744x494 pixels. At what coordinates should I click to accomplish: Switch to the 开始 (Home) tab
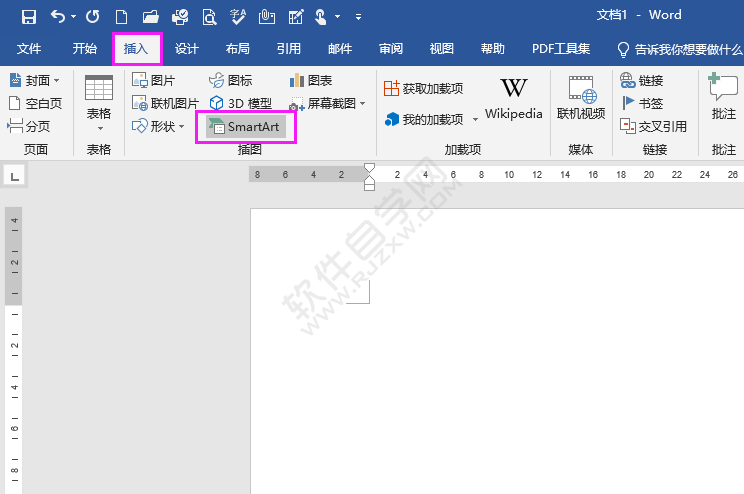84,49
